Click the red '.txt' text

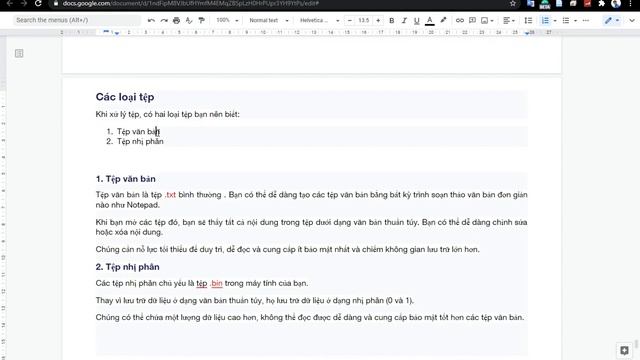point(170,195)
